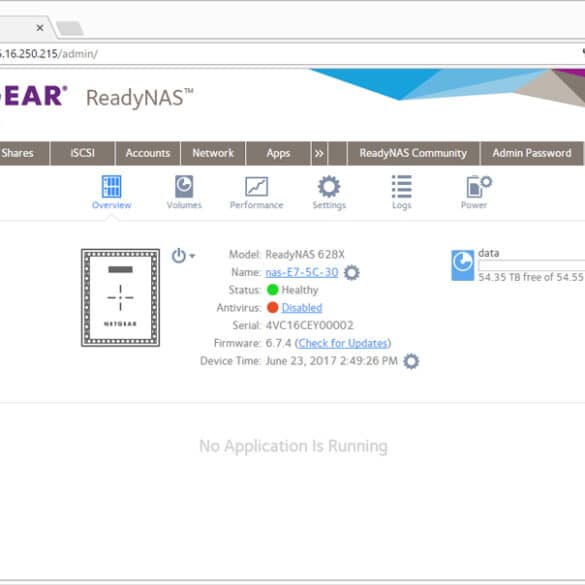
Task: Click the data volume usage bar
Action: point(532,265)
